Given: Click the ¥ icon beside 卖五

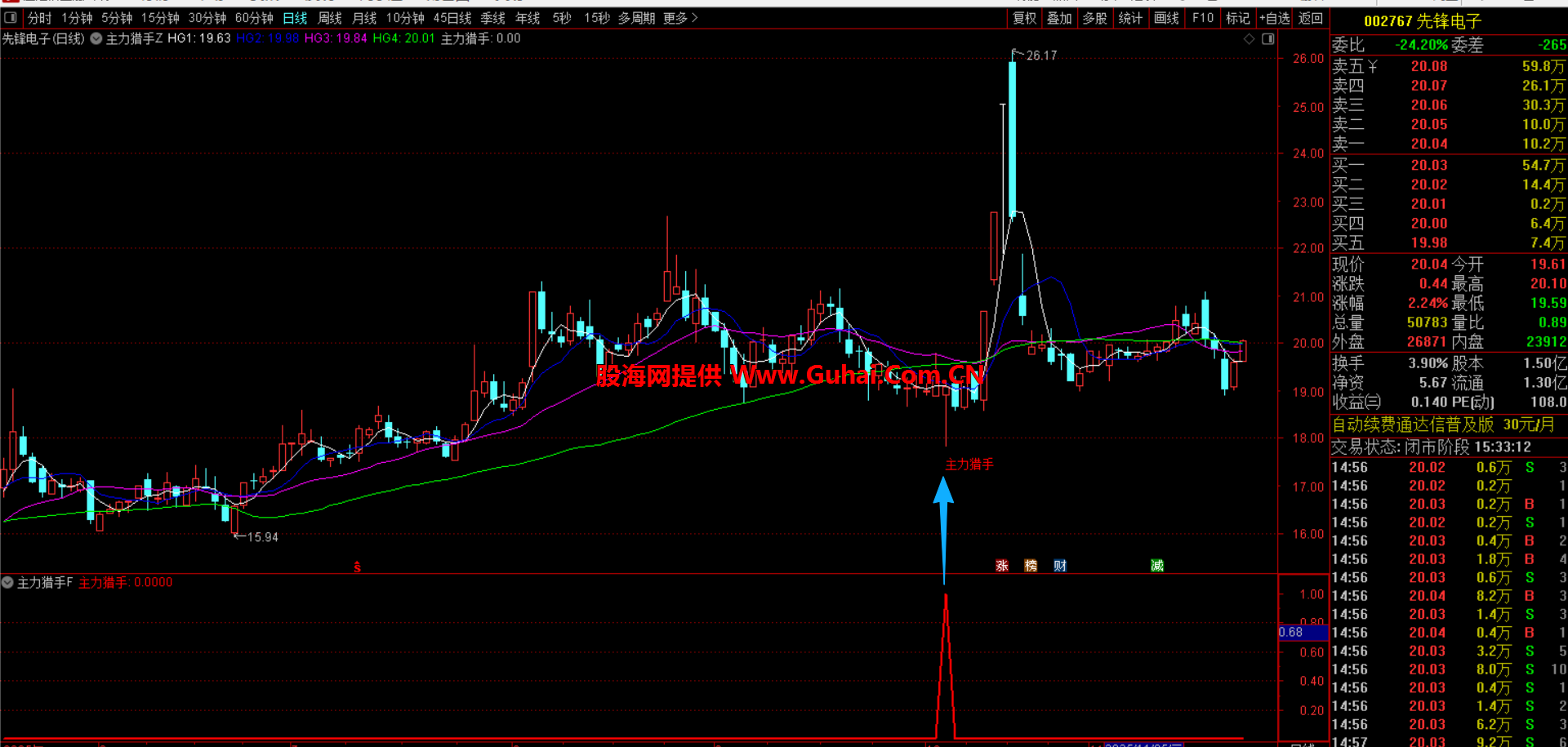Looking at the screenshot, I should click(1373, 67).
